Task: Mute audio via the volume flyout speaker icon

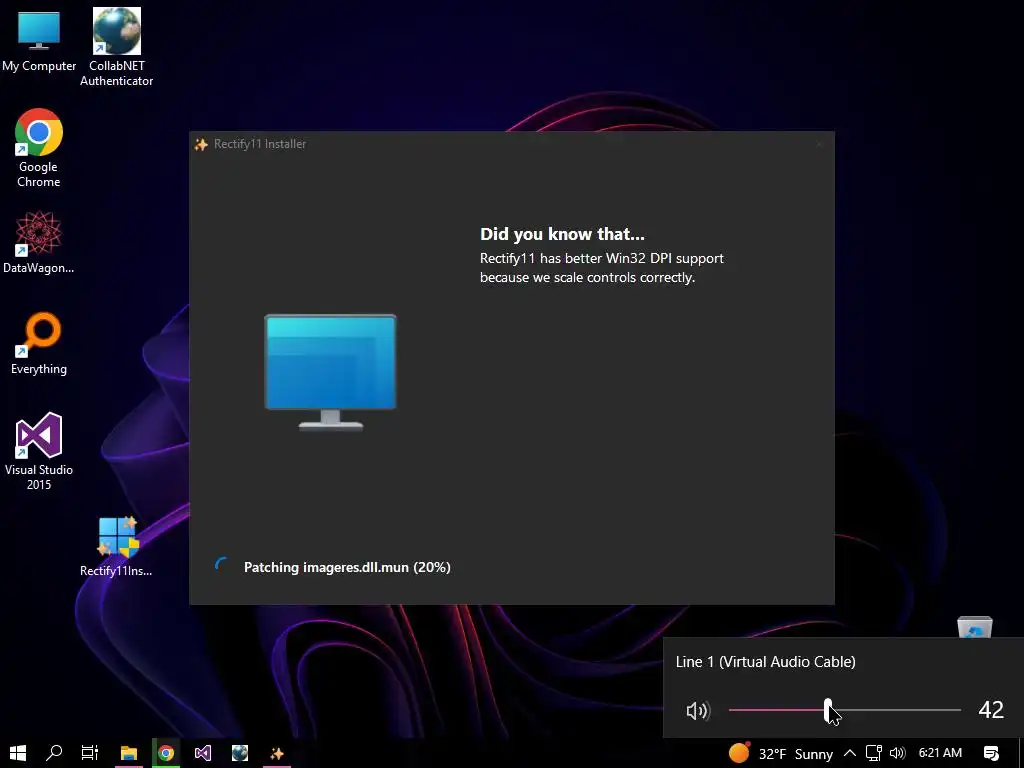Action: tap(697, 710)
